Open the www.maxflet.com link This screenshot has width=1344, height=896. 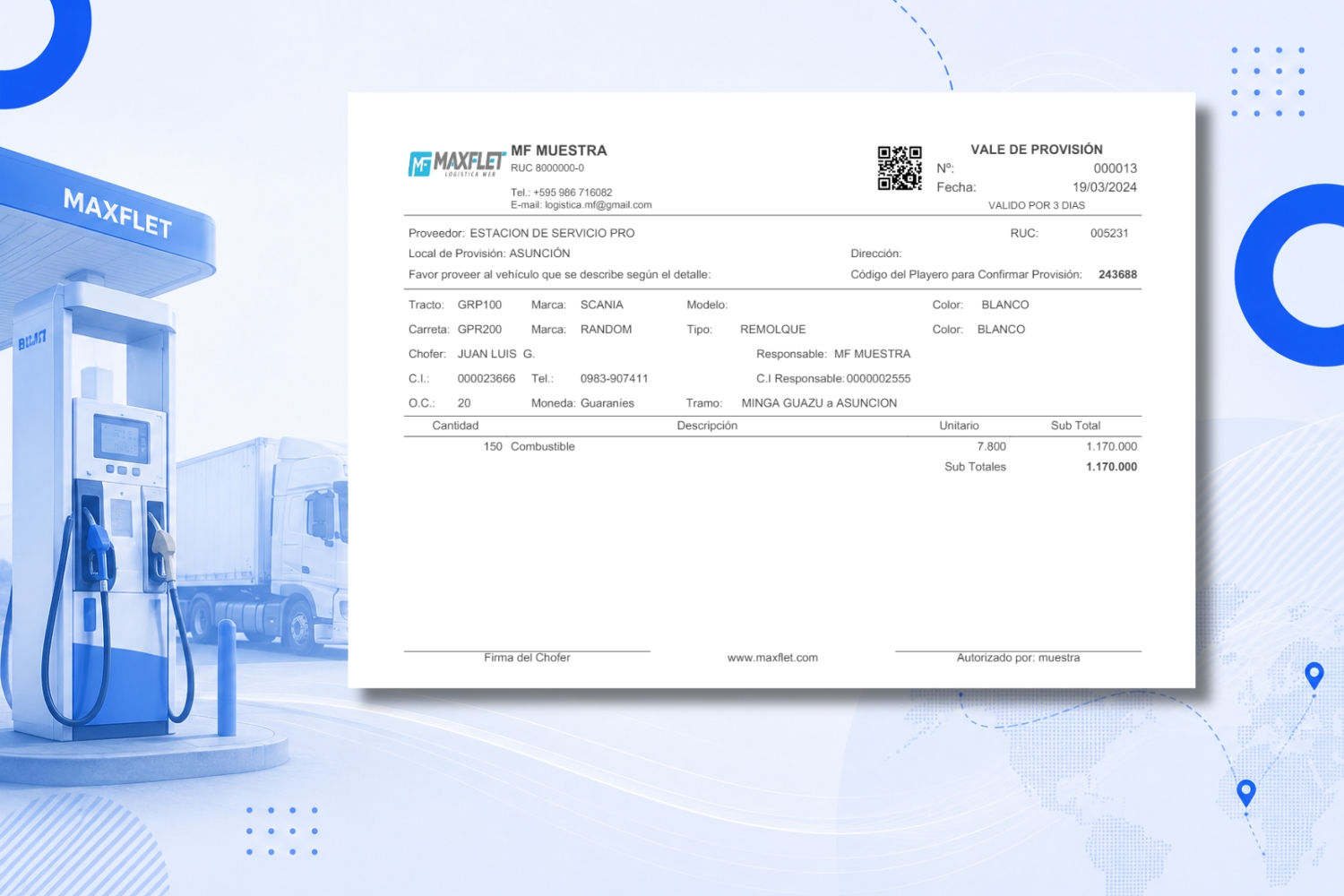772,658
